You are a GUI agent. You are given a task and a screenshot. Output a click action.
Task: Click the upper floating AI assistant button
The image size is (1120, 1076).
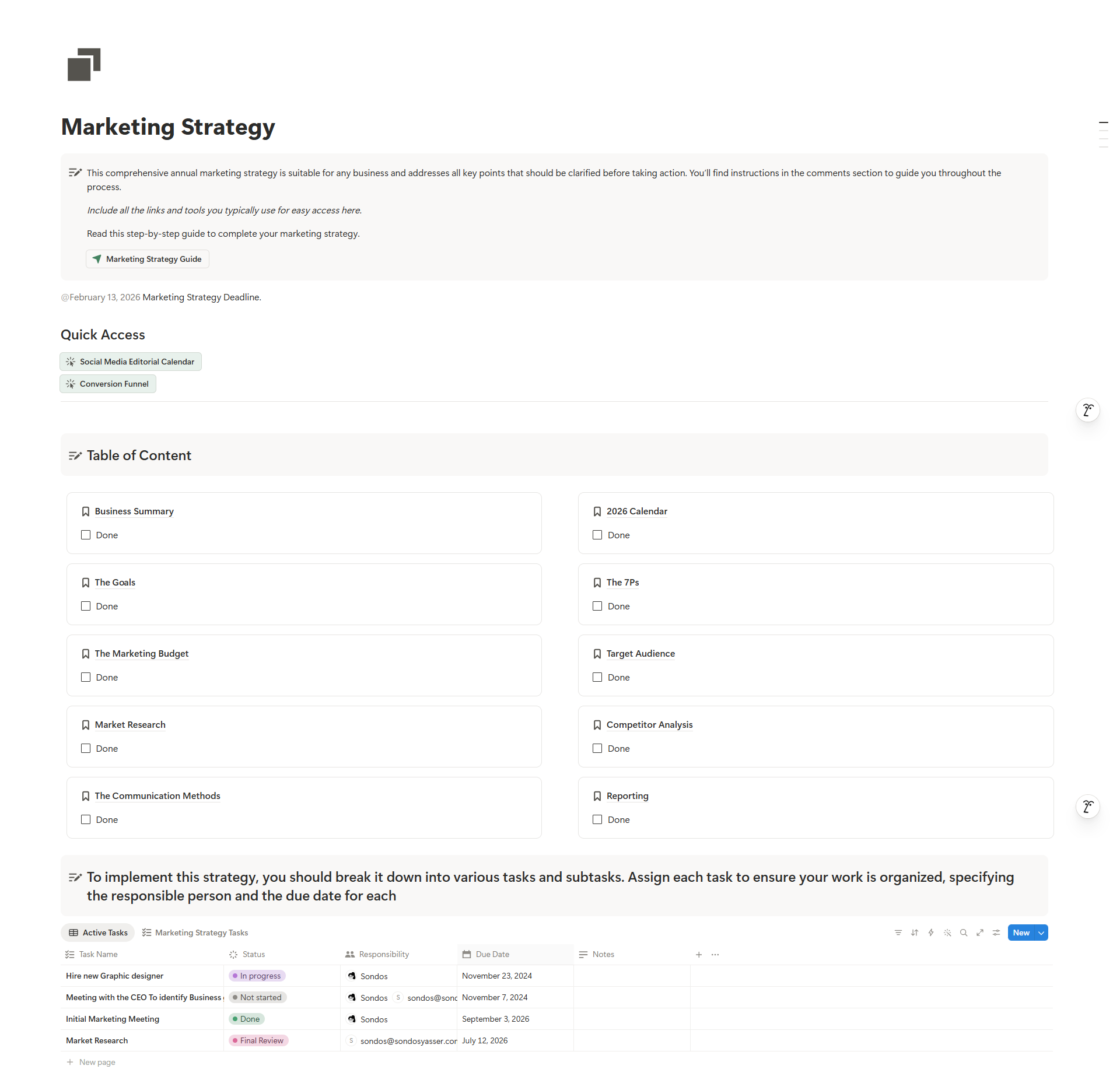click(1087, 410)
